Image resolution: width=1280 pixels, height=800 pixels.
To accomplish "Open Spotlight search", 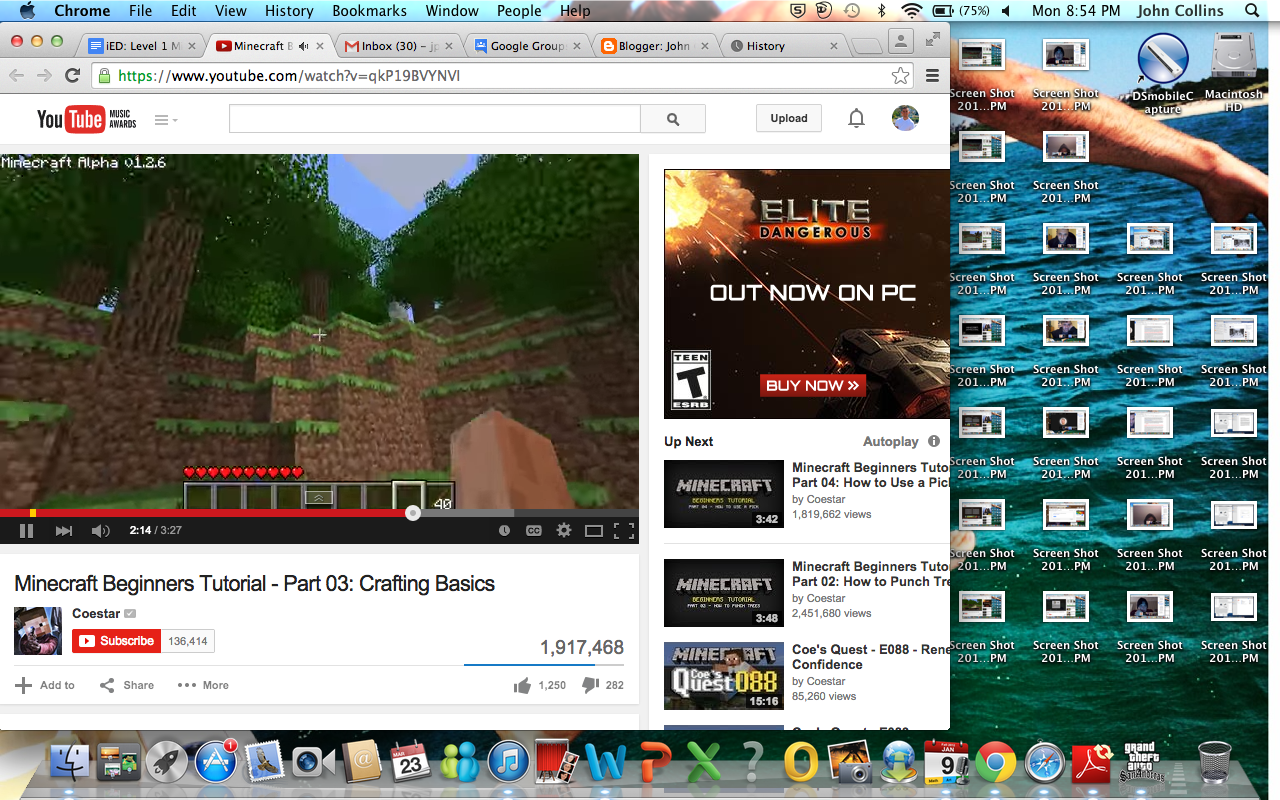I will [1252, 11].
